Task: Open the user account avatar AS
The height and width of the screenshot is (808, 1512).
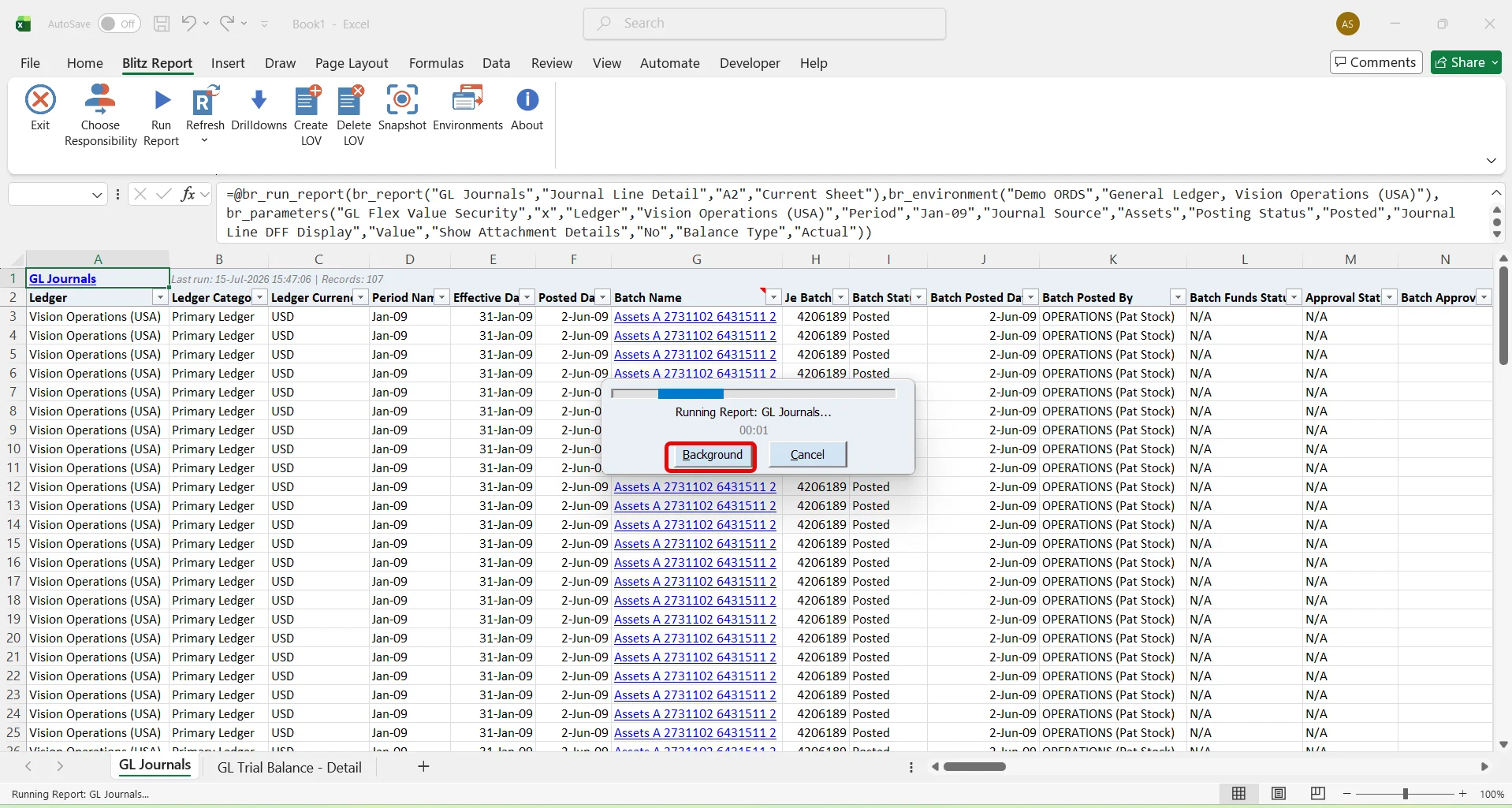Action: 1348,24
